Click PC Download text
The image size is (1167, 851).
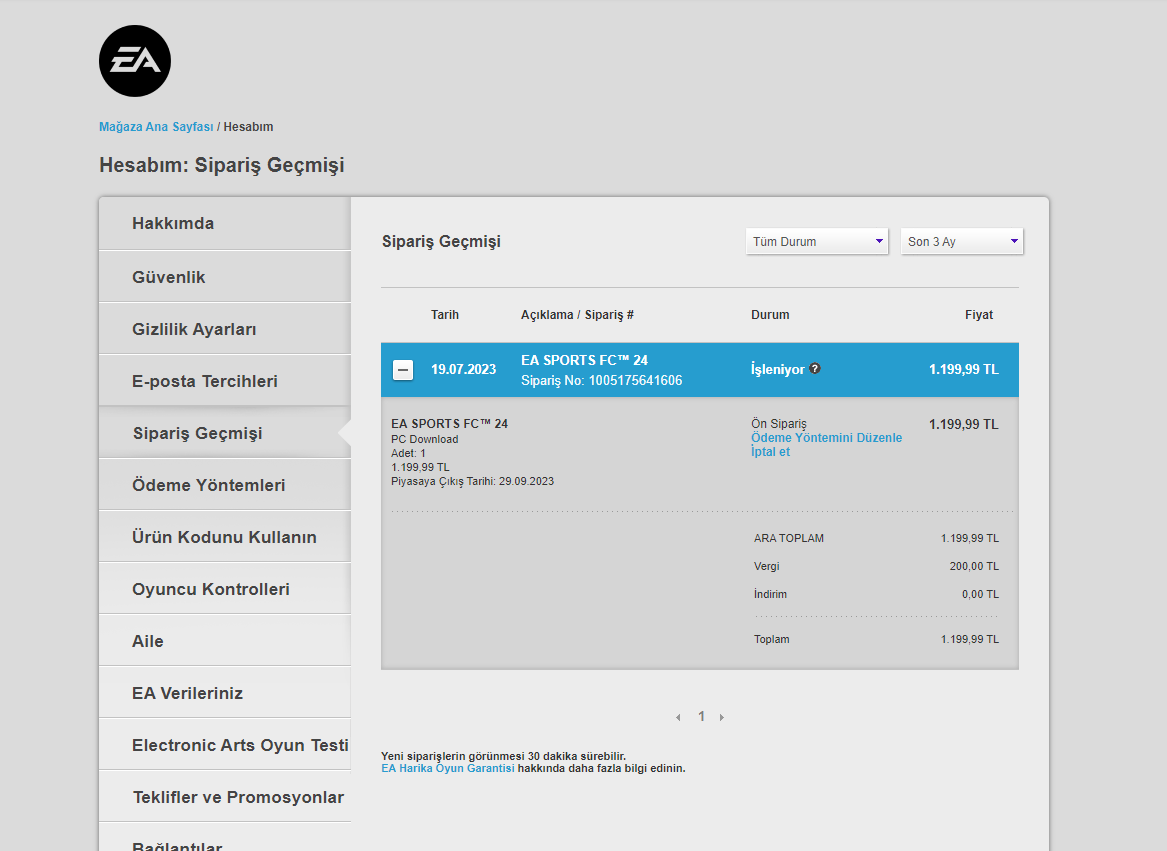tap(425, 439)
